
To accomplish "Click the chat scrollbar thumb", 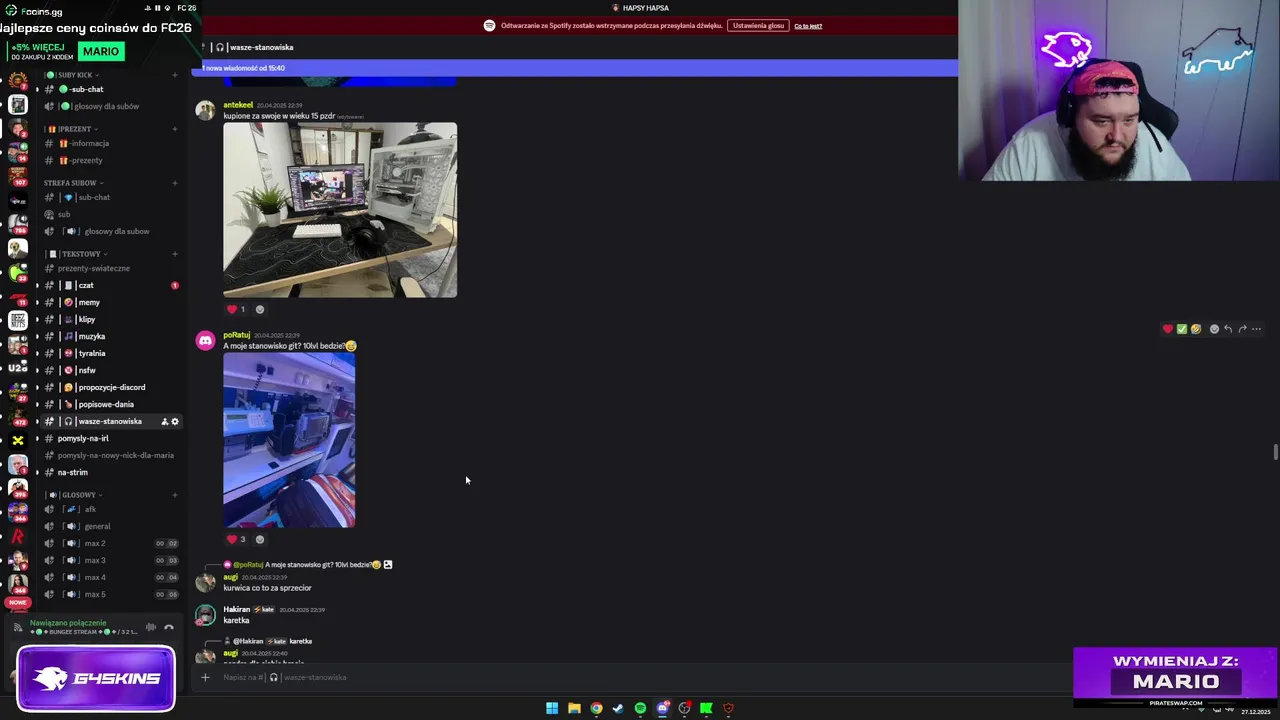I will point(1275,452).
